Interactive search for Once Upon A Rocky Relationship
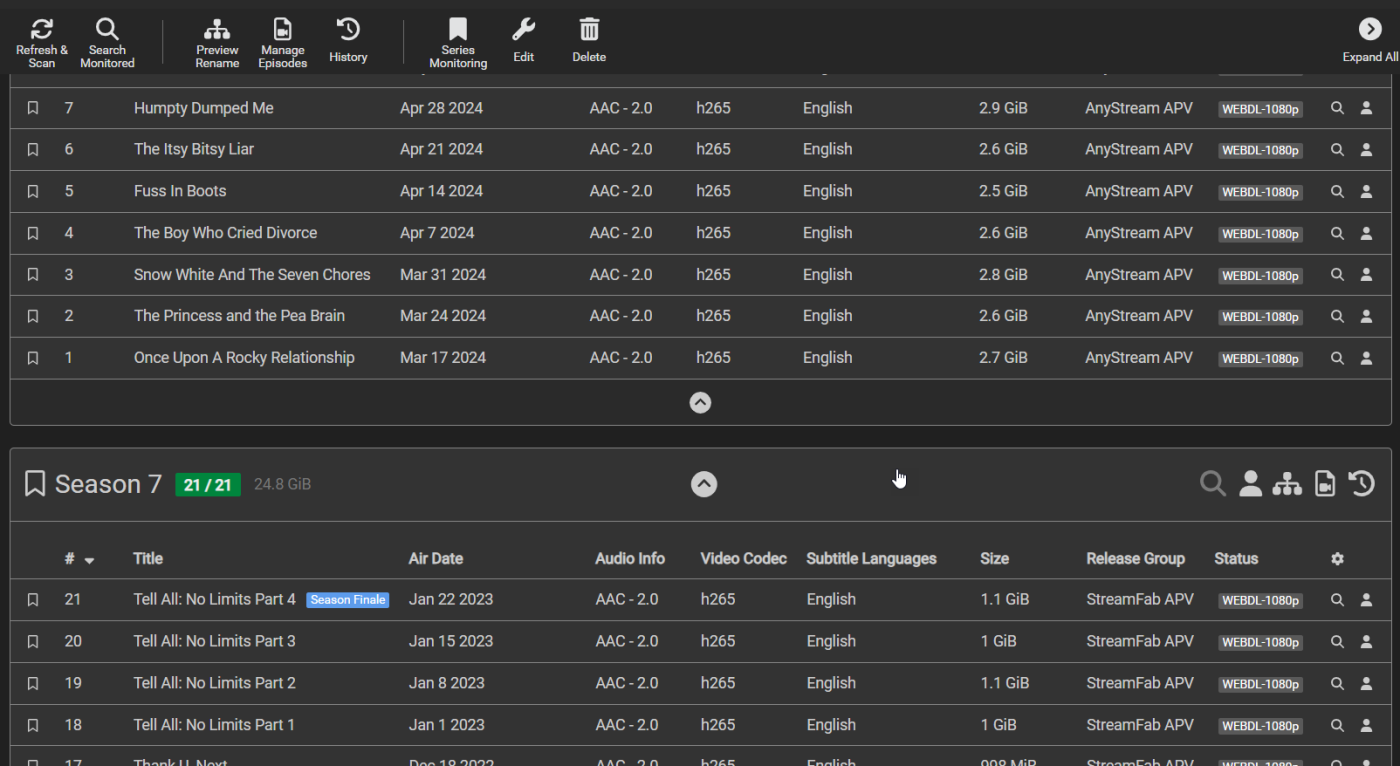The height and width of the screenshot is (766, 1400). coord(1366,358)
